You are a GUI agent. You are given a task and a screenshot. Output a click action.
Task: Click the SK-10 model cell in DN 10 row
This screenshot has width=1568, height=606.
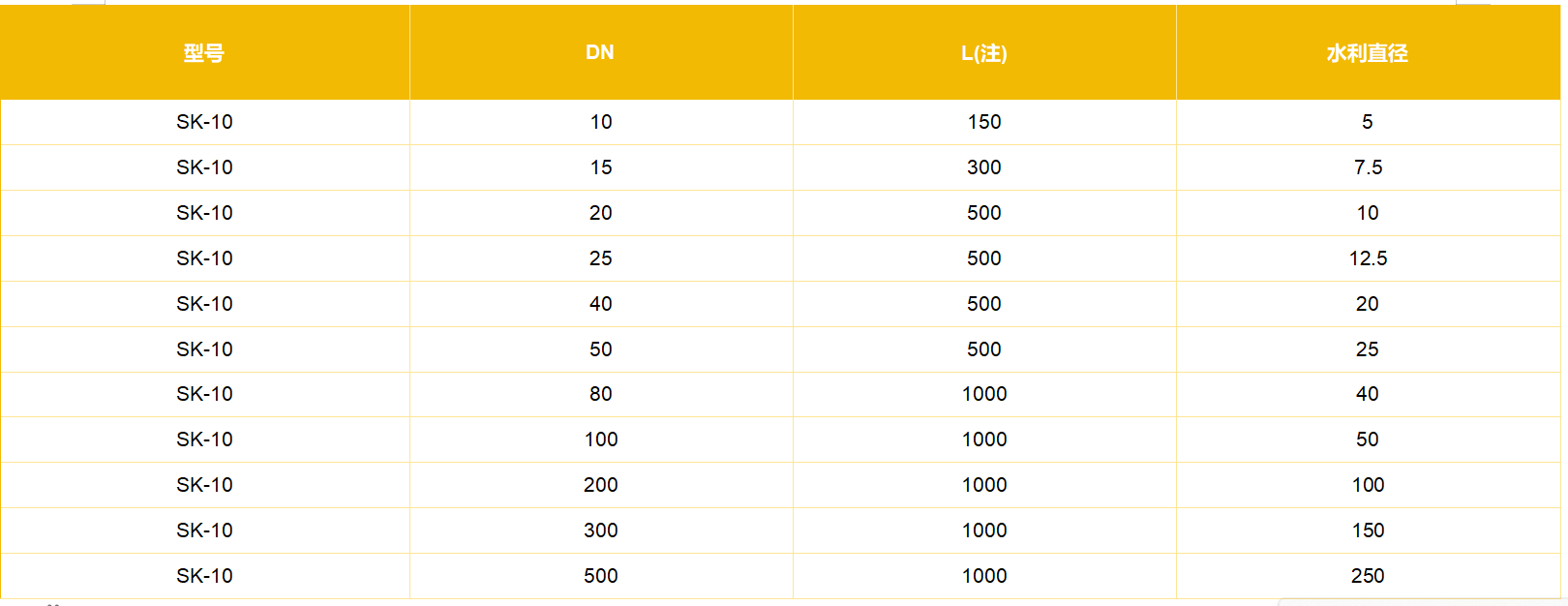[x=204, y=122]
